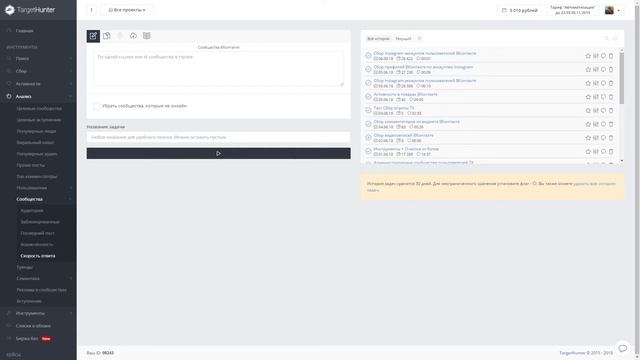Delete the 'Сбор видеозаписей ВКонтакте' task
Screen dimensions: 640x360
pos(611,138)
